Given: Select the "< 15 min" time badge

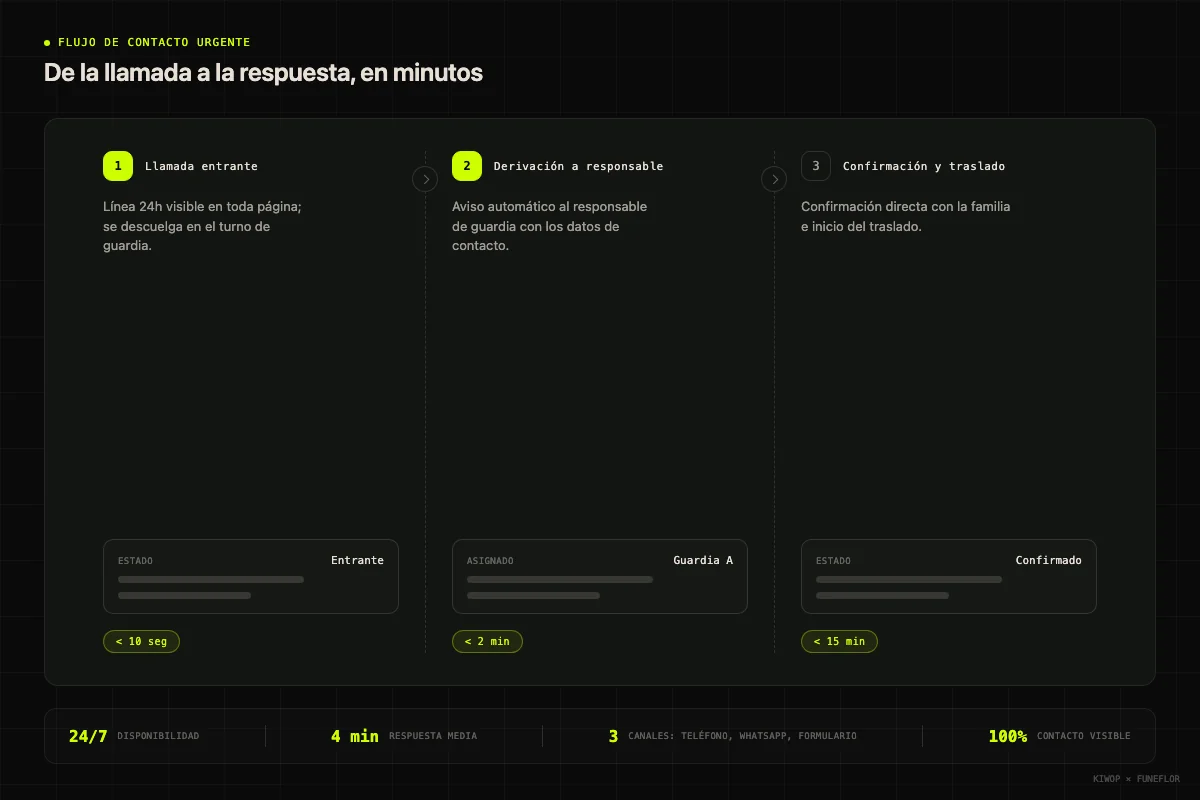Looking at the screenshot, I should (839, 641).
